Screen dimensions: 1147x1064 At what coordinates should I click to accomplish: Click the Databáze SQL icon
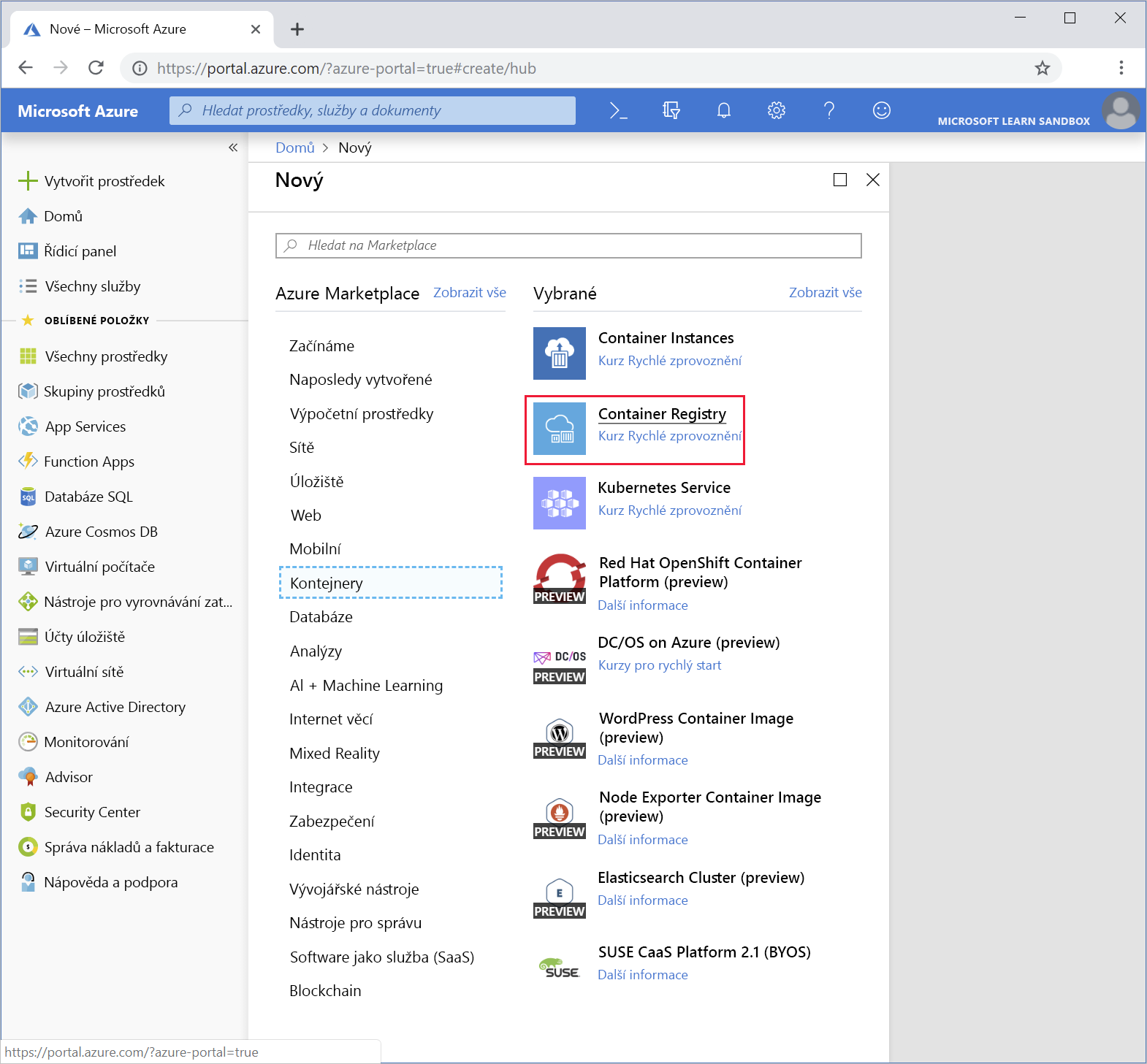(x=28, y=497)
